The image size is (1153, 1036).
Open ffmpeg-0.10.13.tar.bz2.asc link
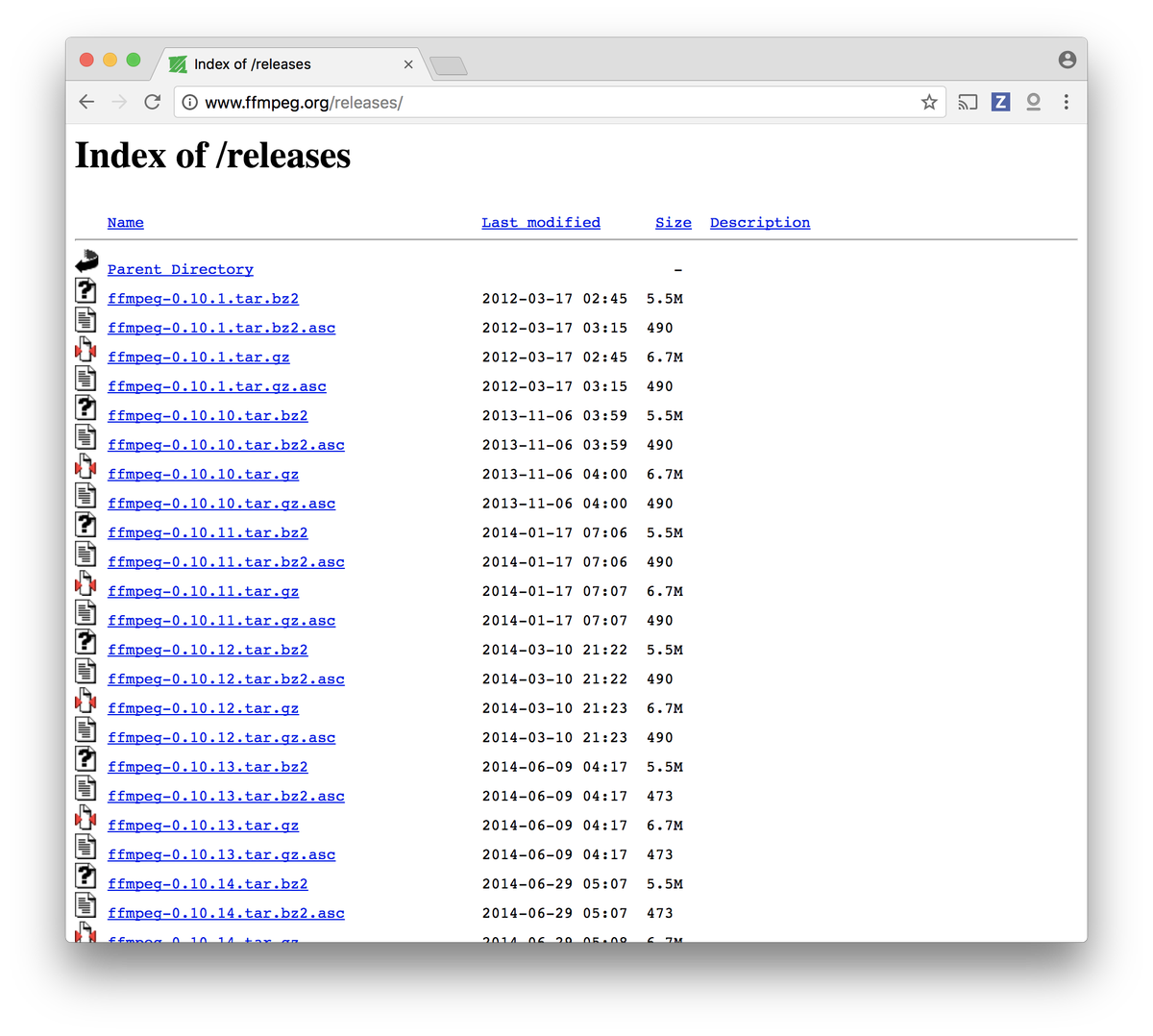[226, 797]
